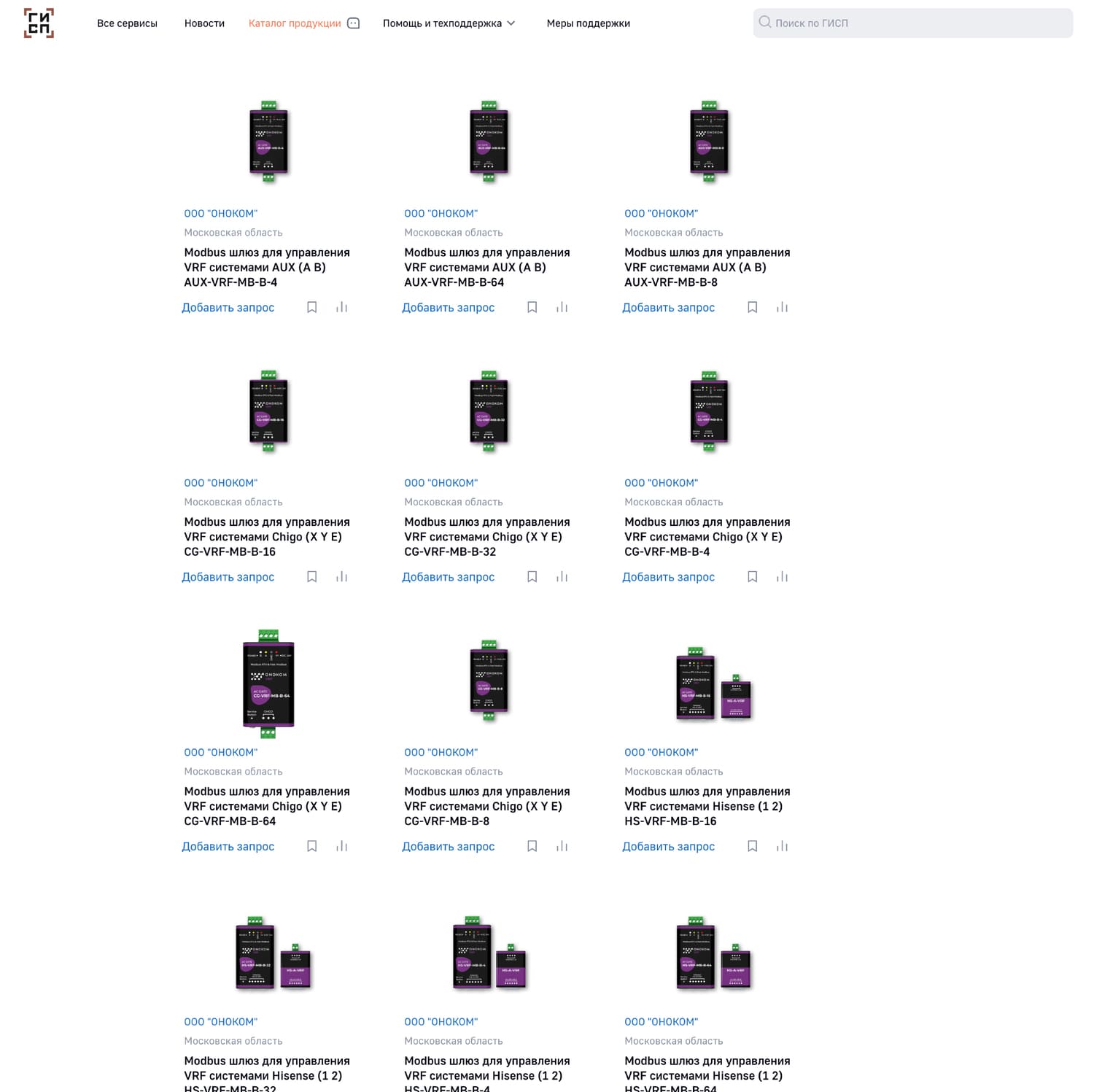
Task: Add CG-VRF-MB-B-4 to comparison
Action: 782,577
